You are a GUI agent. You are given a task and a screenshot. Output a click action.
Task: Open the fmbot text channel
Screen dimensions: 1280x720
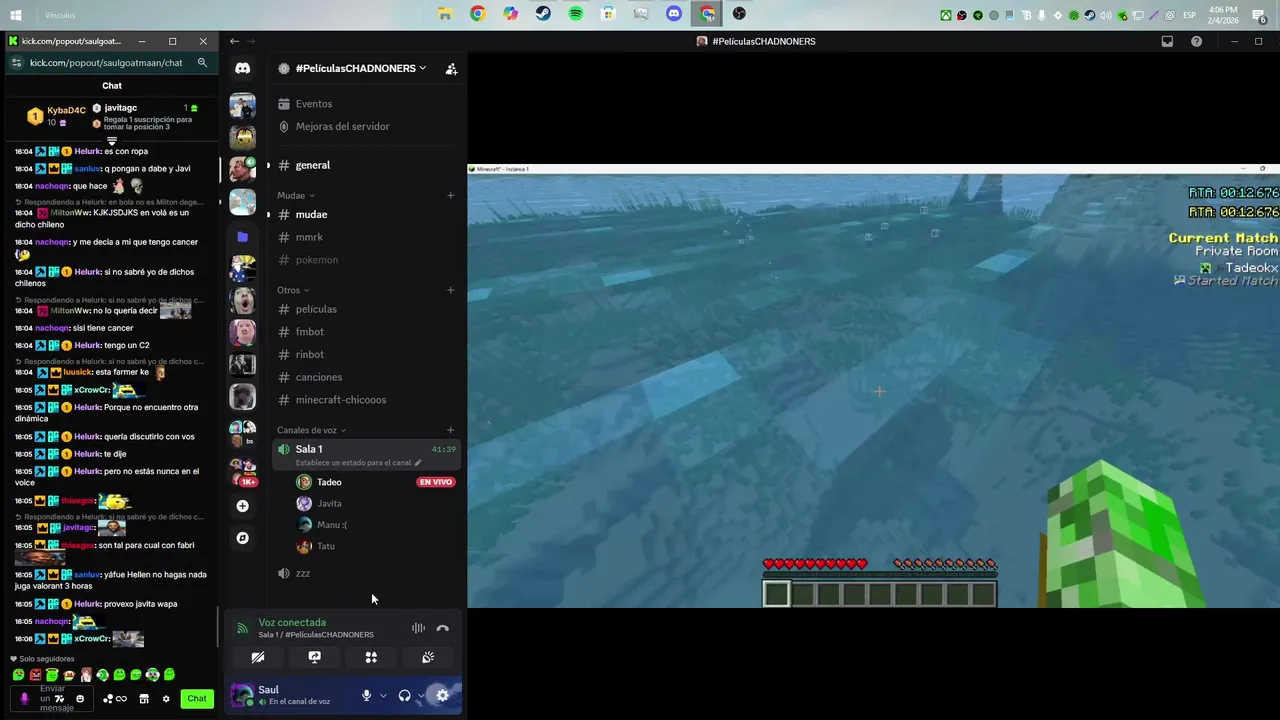point(365,332)
